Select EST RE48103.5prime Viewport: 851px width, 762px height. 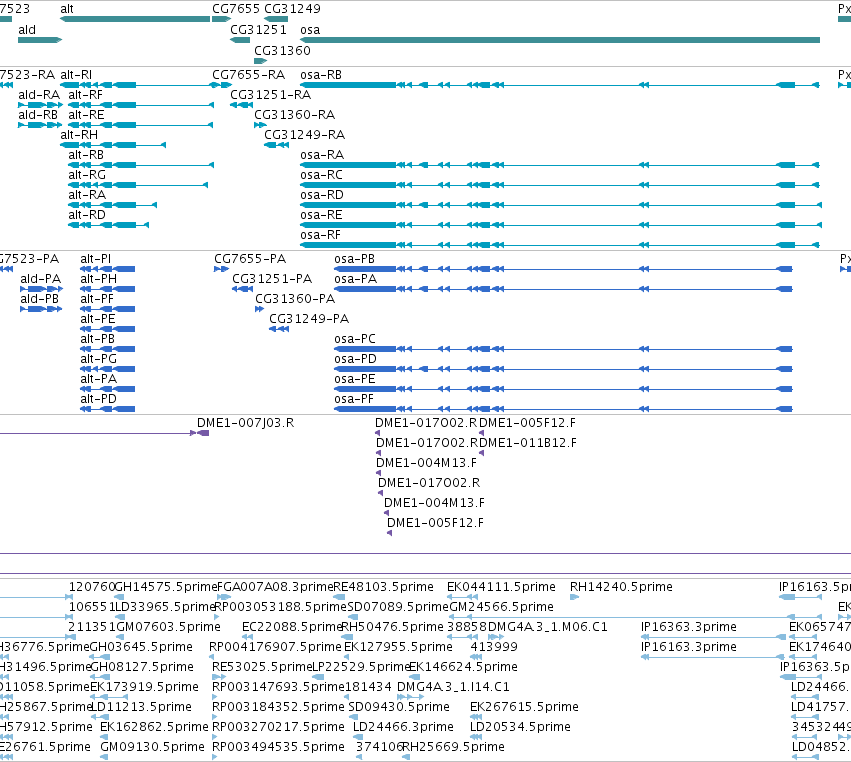(339, 598)
